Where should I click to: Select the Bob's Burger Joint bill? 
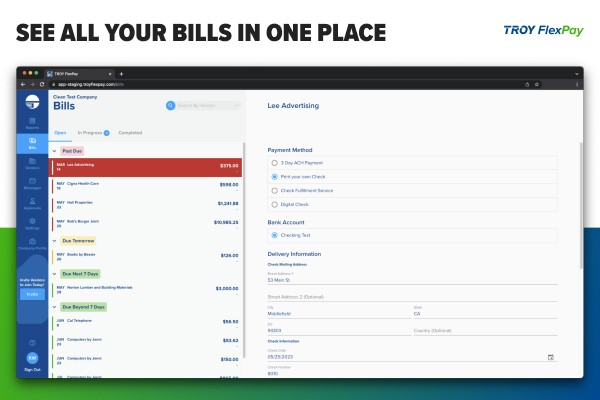145,224
